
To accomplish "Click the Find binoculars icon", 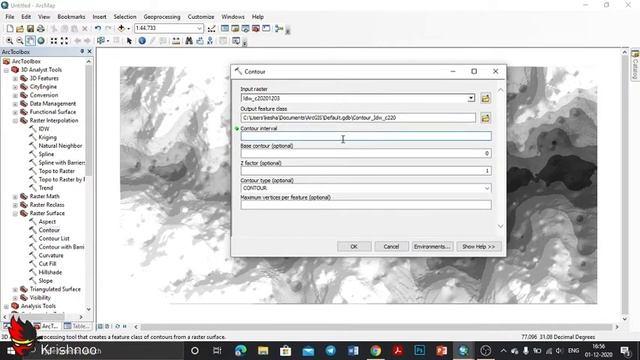I will click(x=189, y=41).
